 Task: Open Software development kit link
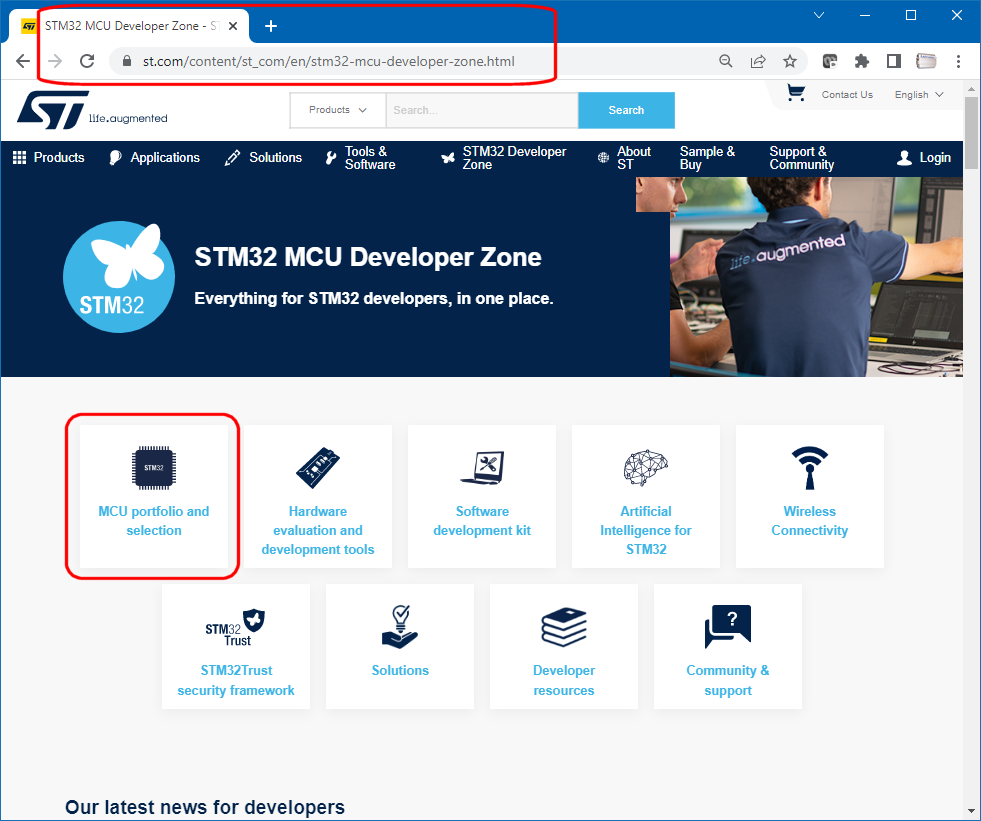pyautogui.click(x=482, y=521)
